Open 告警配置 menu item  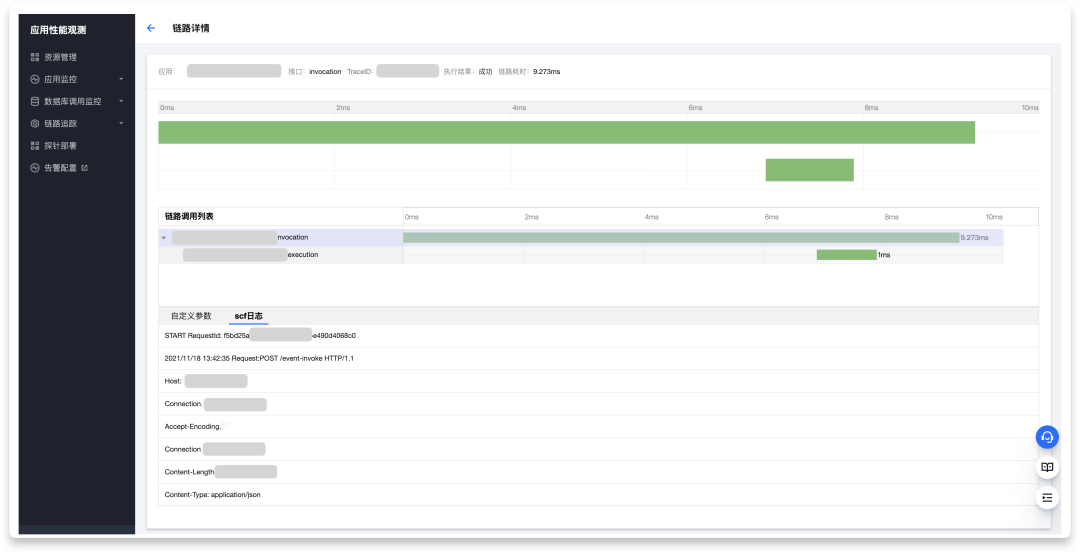click(61, 167)
